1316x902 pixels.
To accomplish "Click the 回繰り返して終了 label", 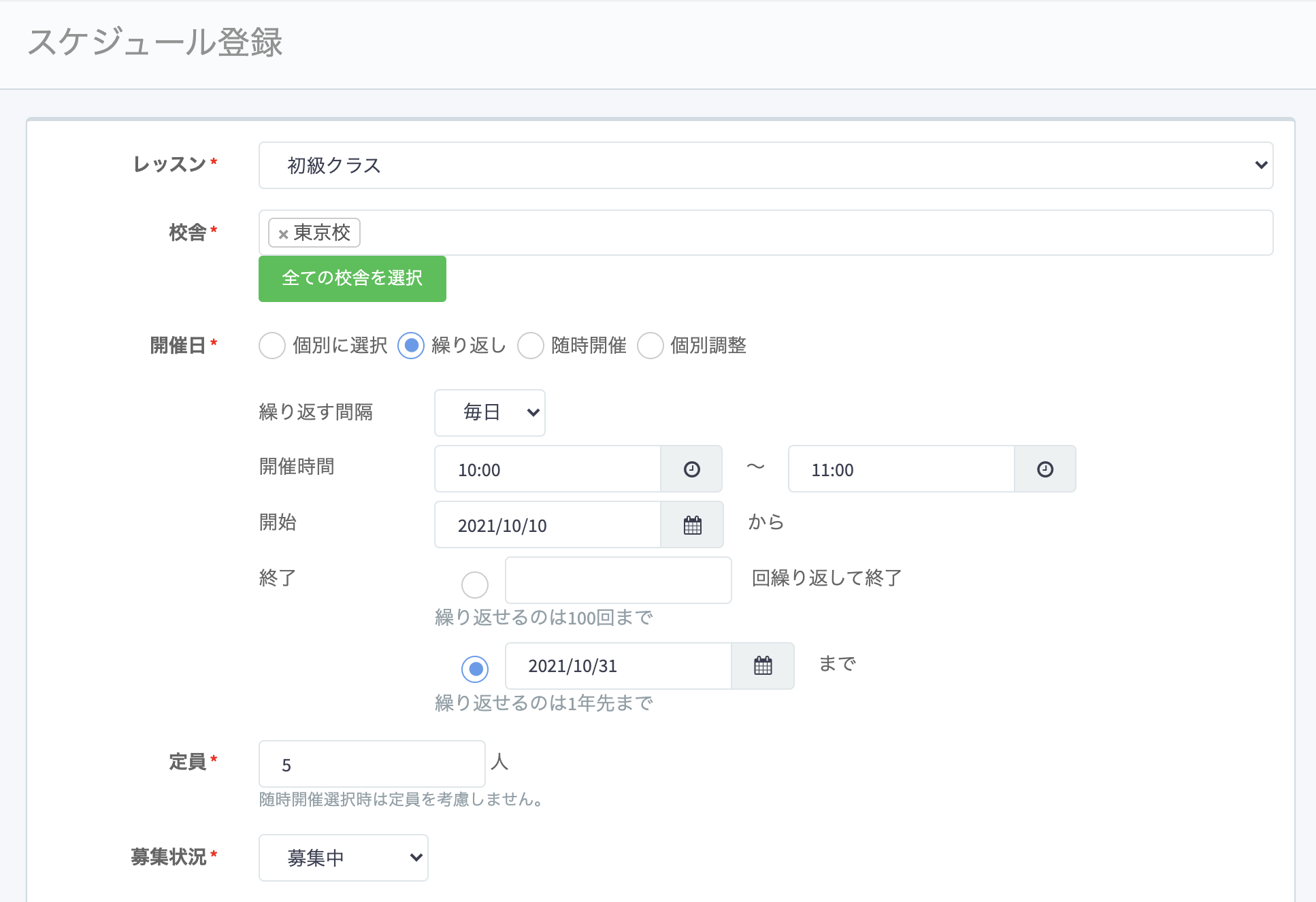I will coord(827,578).
